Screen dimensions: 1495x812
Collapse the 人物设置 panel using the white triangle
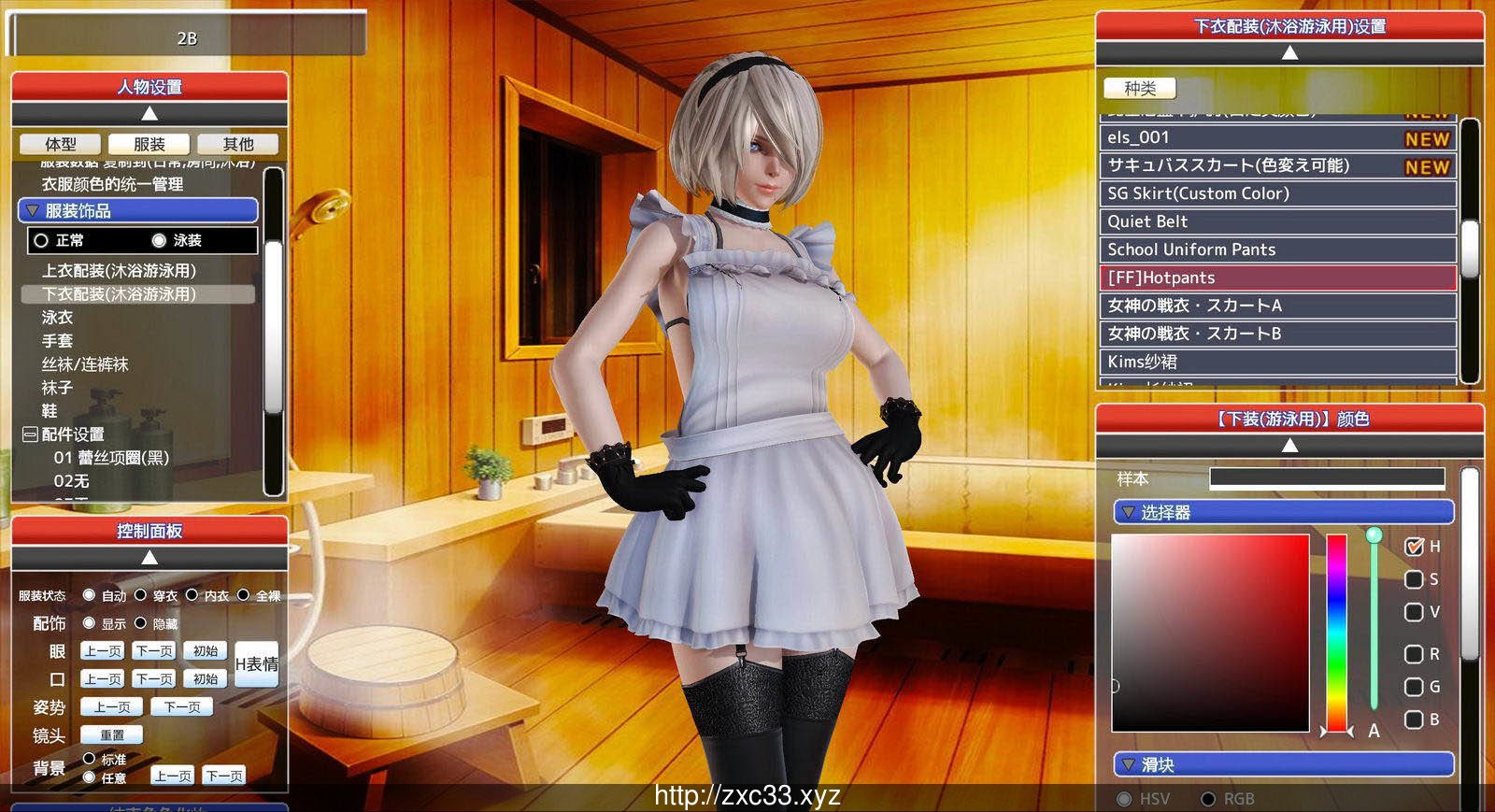[x=149, y=114]
